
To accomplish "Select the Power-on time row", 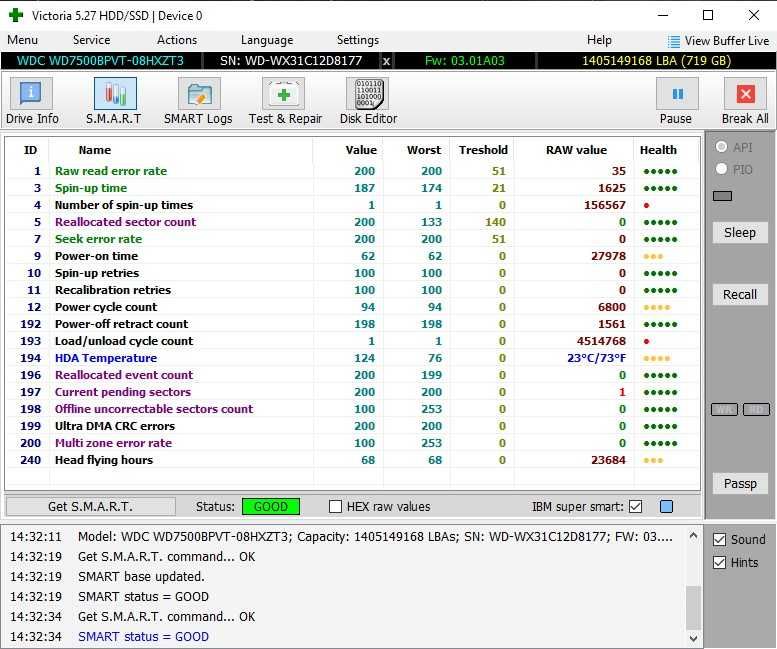I will (352, 256).
